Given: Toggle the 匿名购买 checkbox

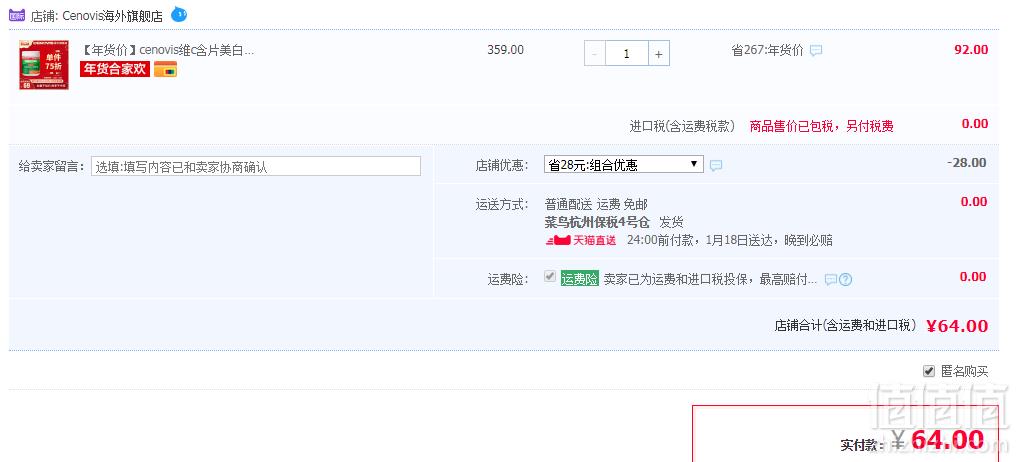Looking at the screenshot, I should [929, 371].
